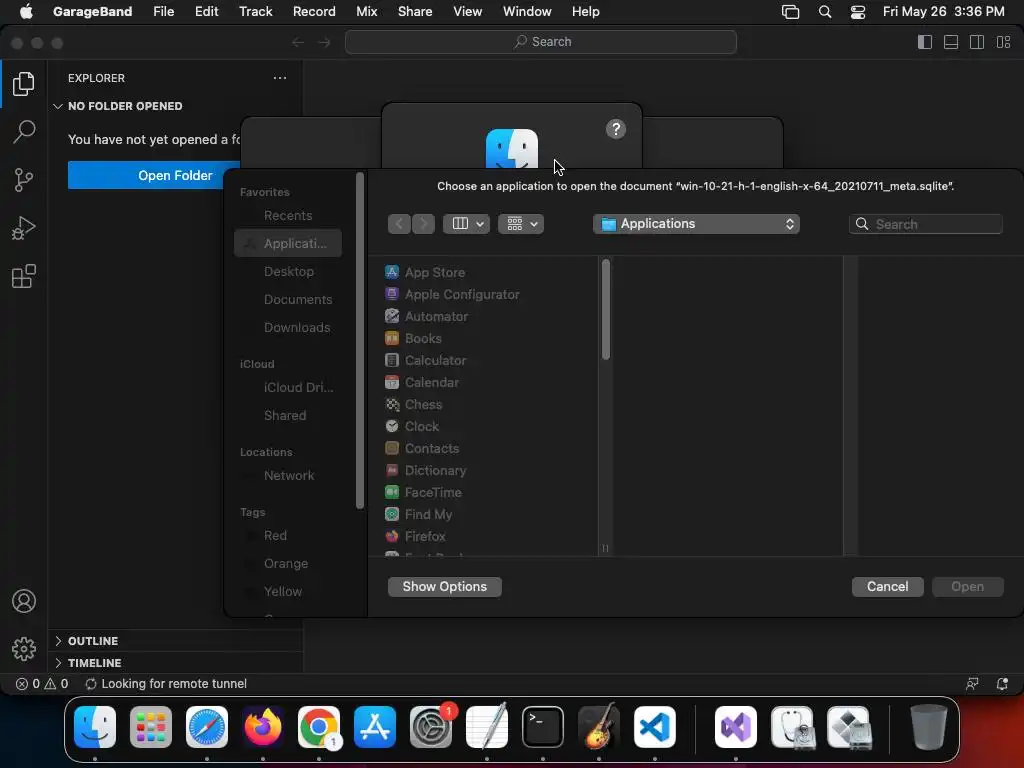Click Looking for remote tunnel status
1024x768 pixels.
pyautogui.click(x=166, y=684)
